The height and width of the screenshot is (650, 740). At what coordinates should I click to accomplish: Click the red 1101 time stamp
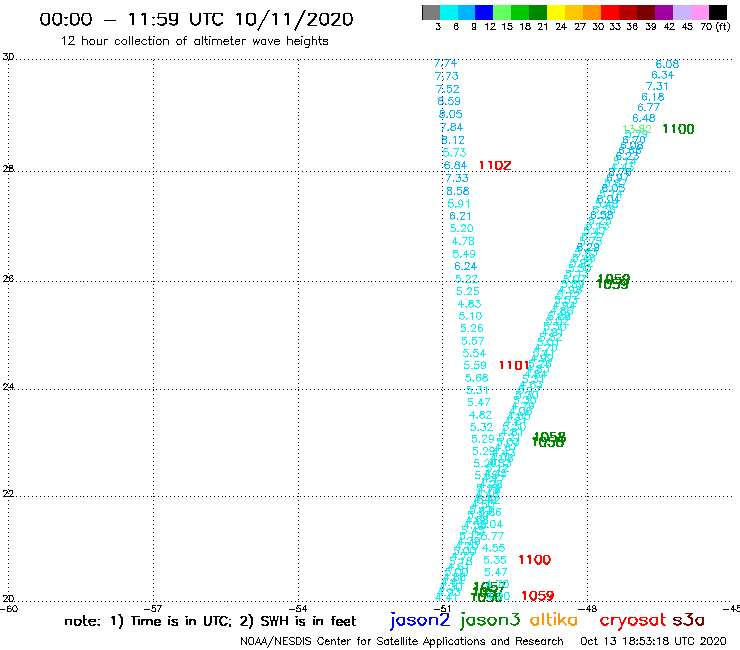[x=514, y=365]
